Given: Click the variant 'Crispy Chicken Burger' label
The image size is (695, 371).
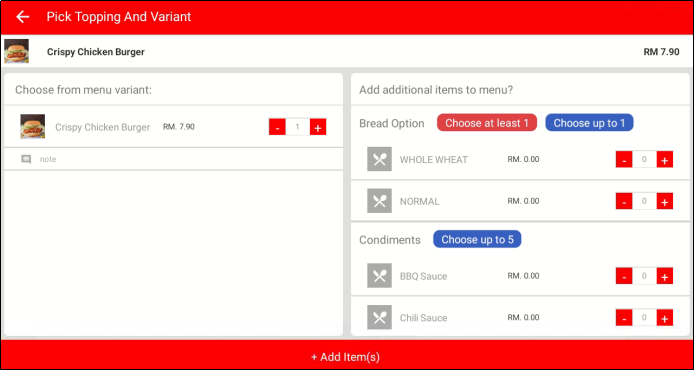Looking at the screenshot, I should tap(102, 127).
